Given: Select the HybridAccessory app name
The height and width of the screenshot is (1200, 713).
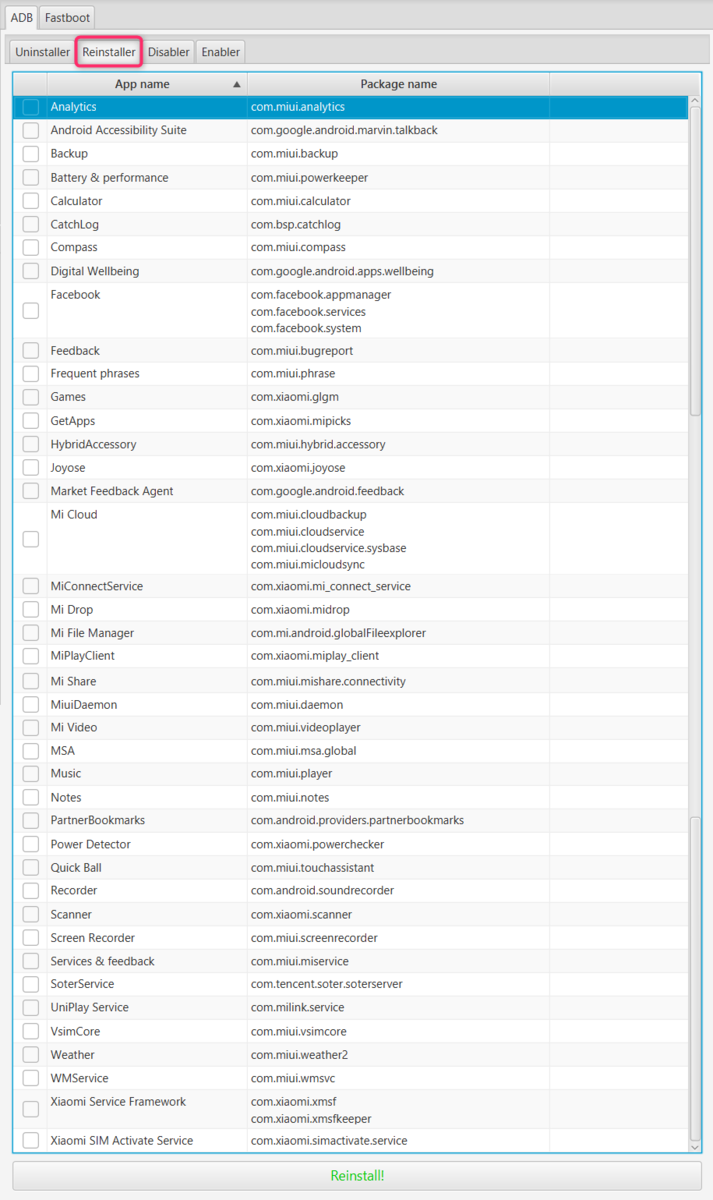Looking at the screenshot, I should coord(94,444).
